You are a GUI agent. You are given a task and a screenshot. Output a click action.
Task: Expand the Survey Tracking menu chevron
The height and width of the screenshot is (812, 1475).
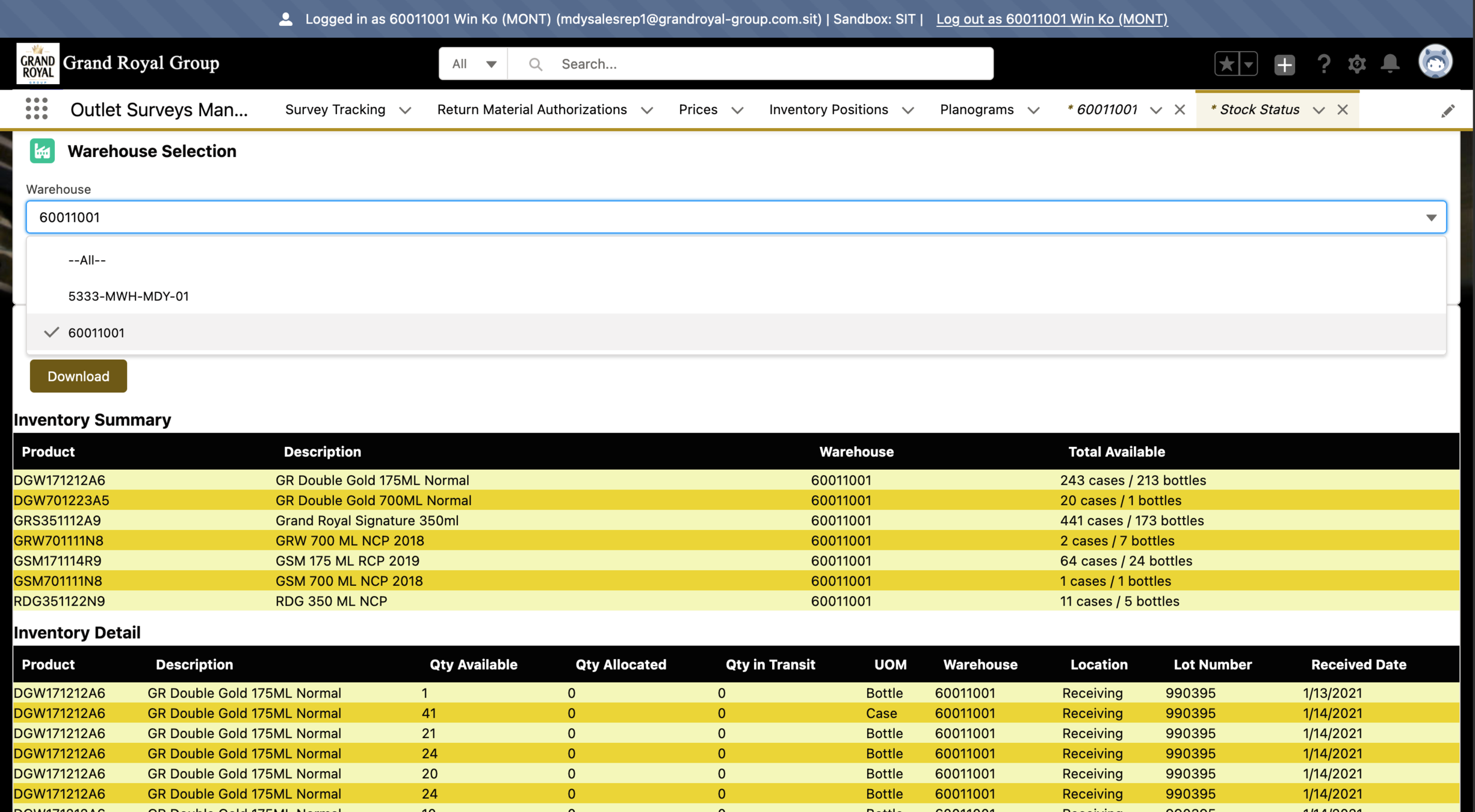(x=405, y=110)
